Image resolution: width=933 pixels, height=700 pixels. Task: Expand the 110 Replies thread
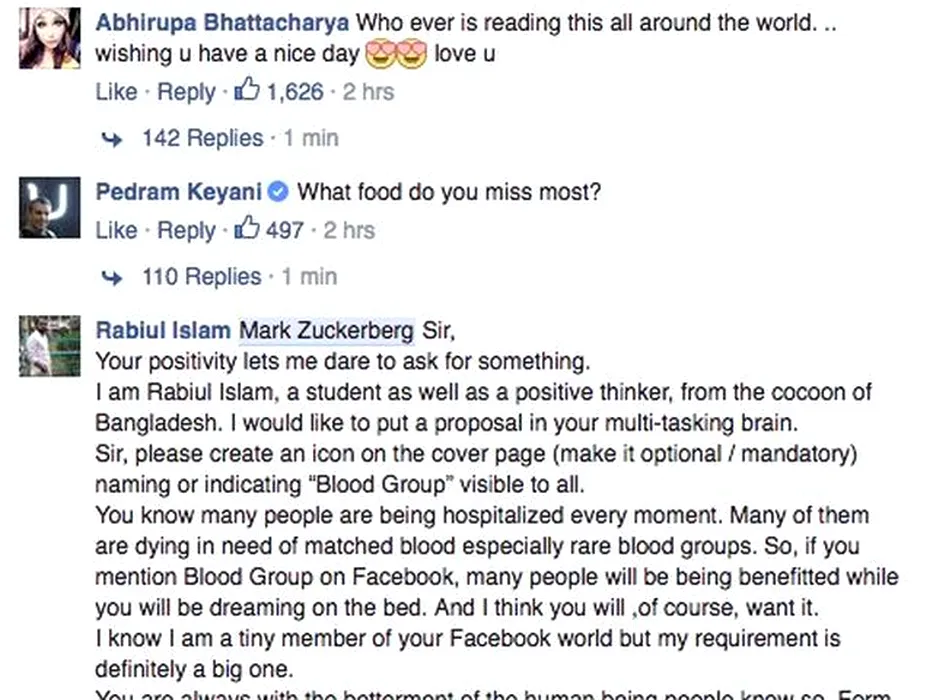coord(203,276)
